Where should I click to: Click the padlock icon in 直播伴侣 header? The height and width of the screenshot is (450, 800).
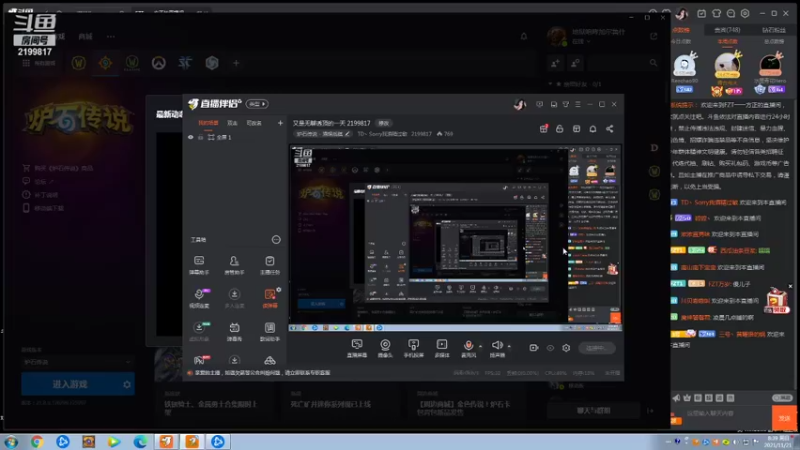(560, 129)
